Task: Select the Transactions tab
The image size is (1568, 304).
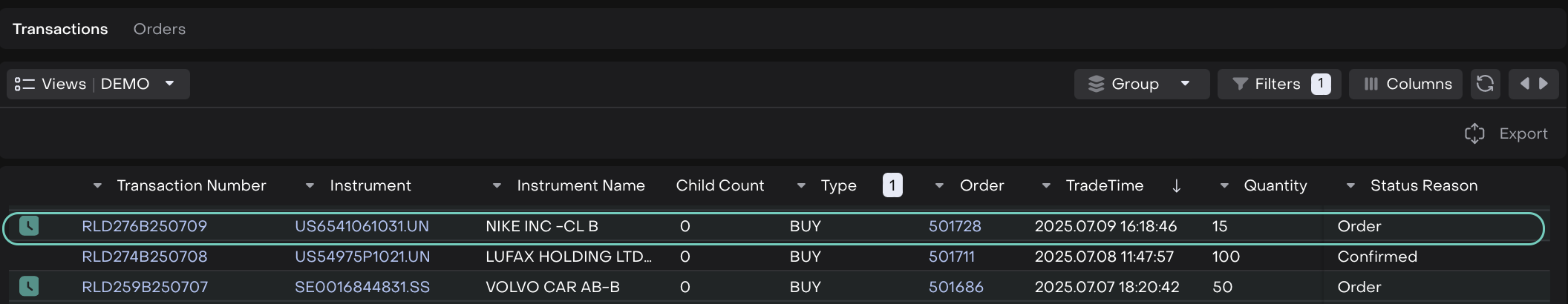Action: coord(60,29)
